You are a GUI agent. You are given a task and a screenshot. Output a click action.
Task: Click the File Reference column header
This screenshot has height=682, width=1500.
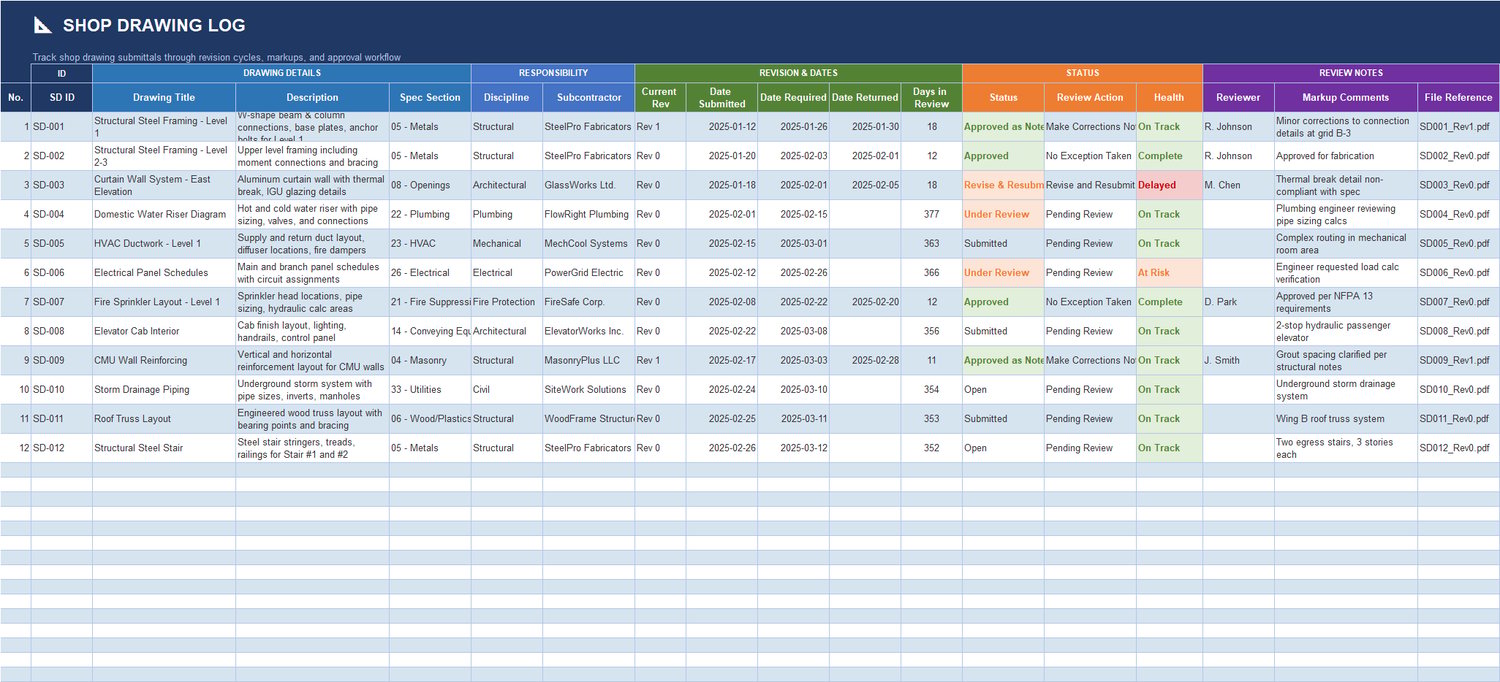point(1458,97)
